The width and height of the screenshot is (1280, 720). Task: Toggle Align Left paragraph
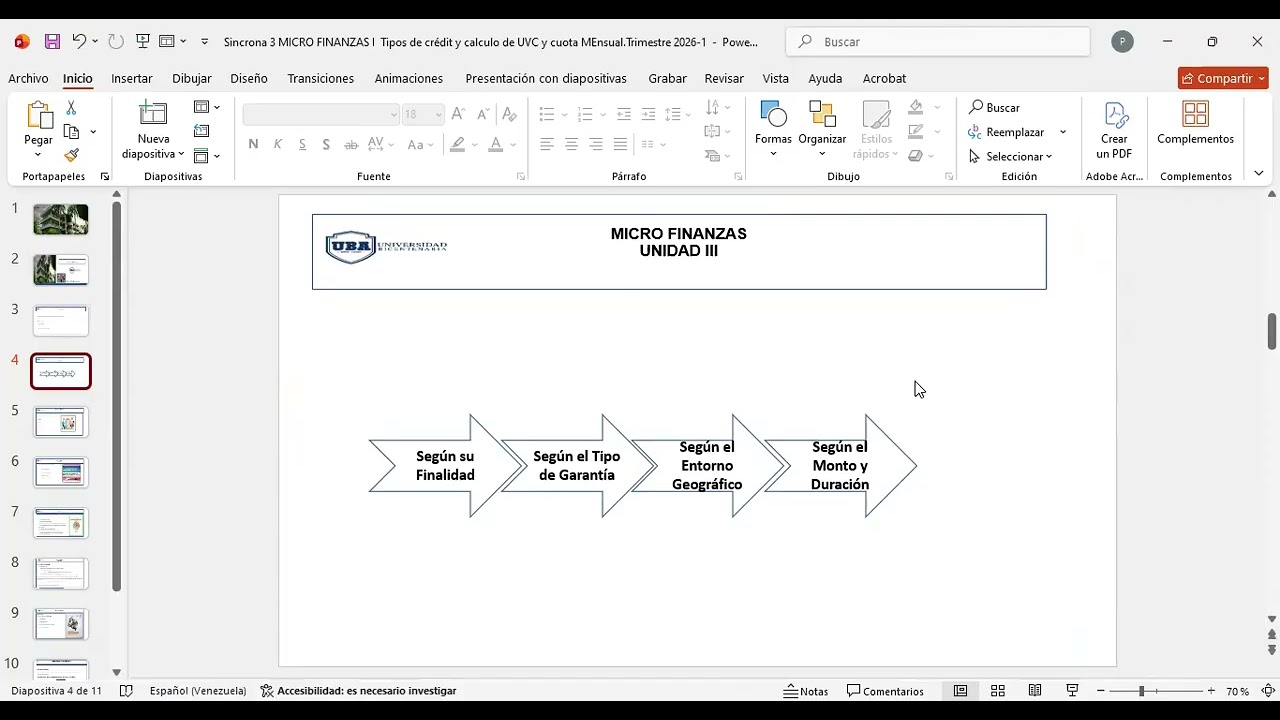pos(547,145)
